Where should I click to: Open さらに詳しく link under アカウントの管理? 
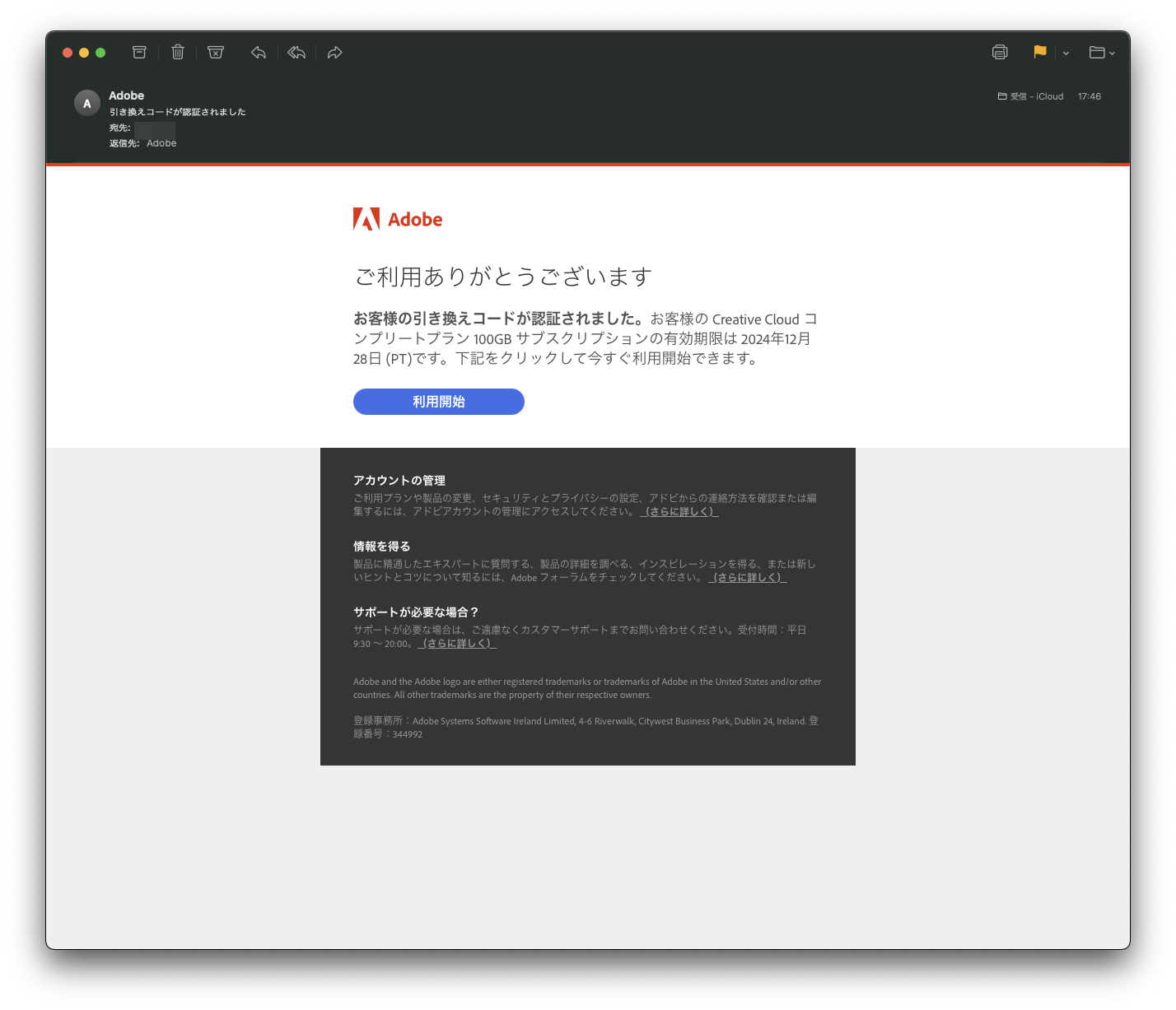(x=679, y=511)
